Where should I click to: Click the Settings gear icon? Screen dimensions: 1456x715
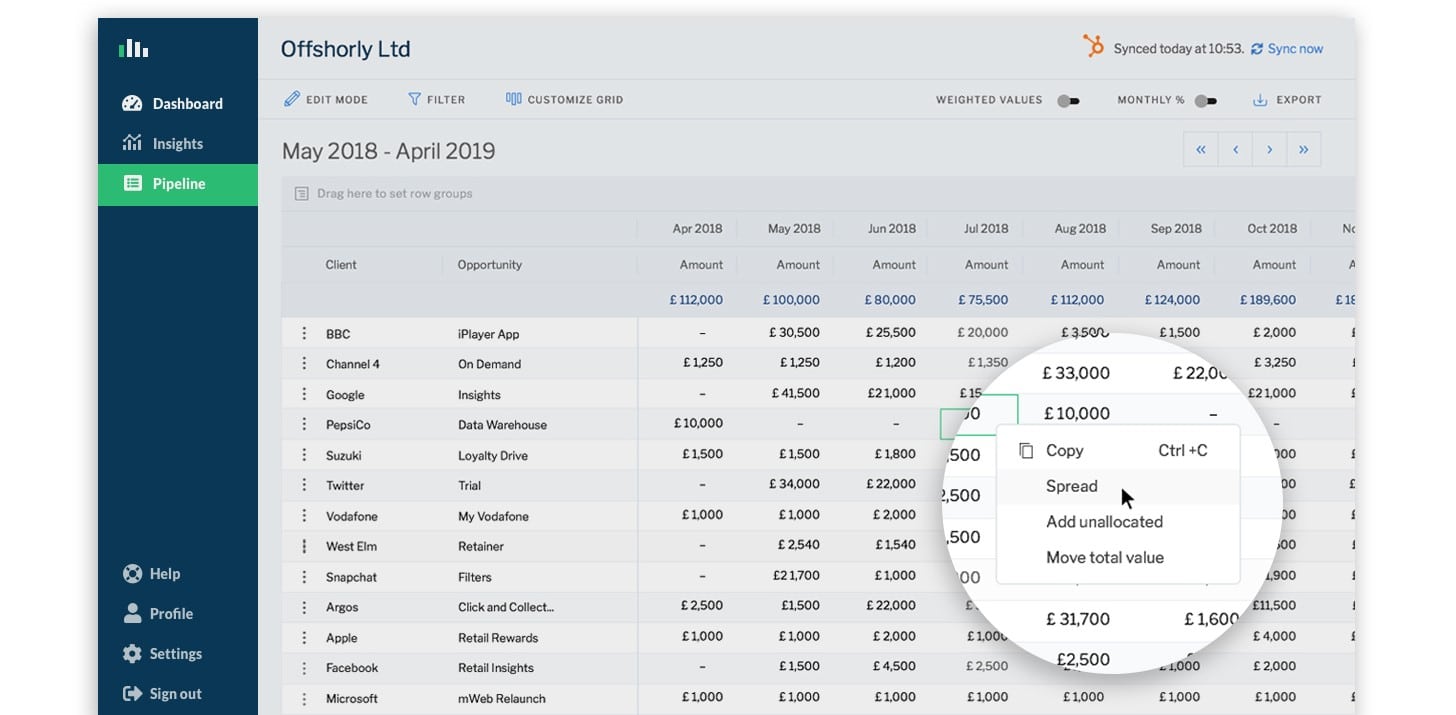[x=132, y=654]
